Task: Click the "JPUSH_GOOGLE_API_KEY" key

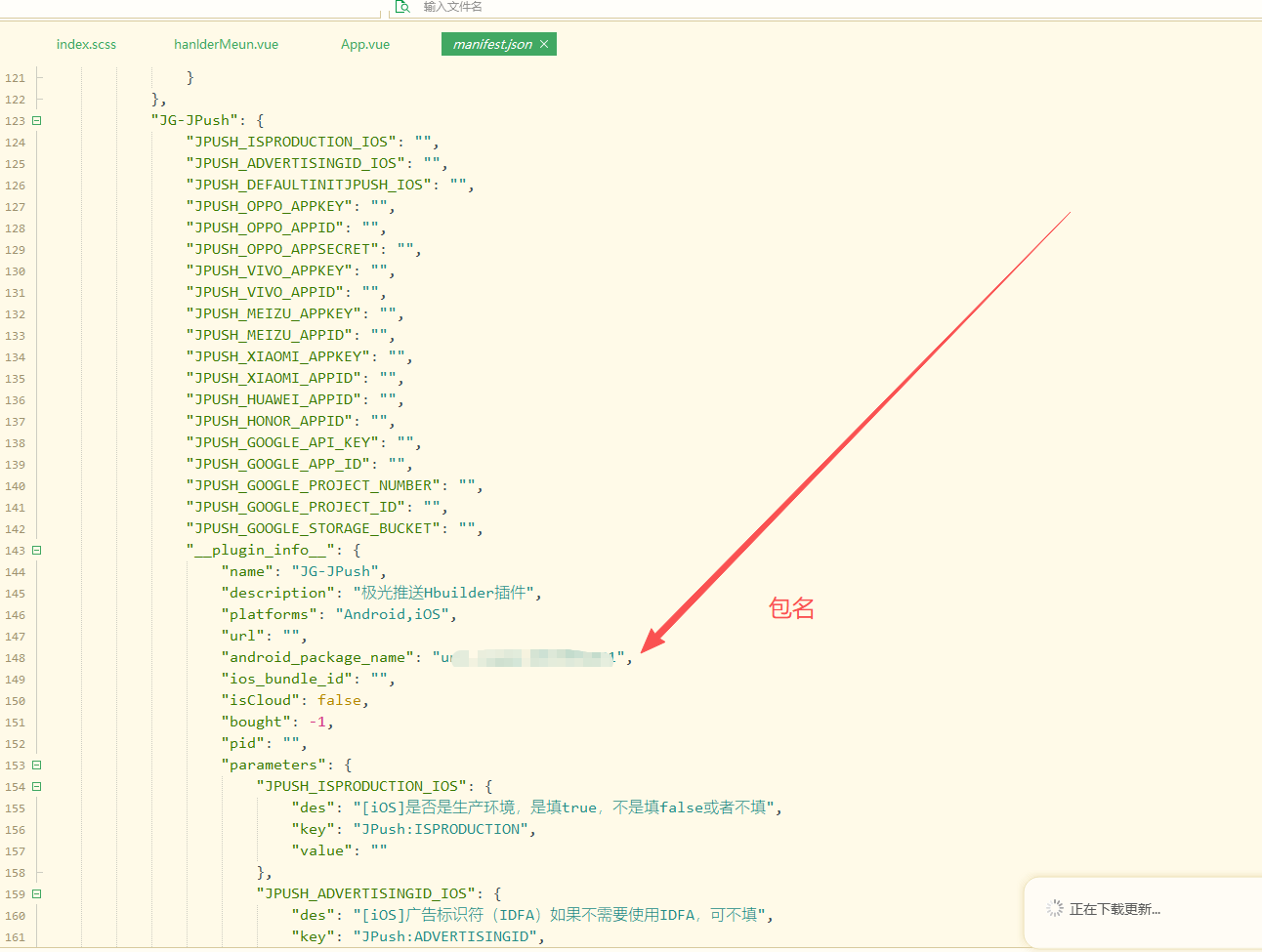Action: (x=282, y=442)
